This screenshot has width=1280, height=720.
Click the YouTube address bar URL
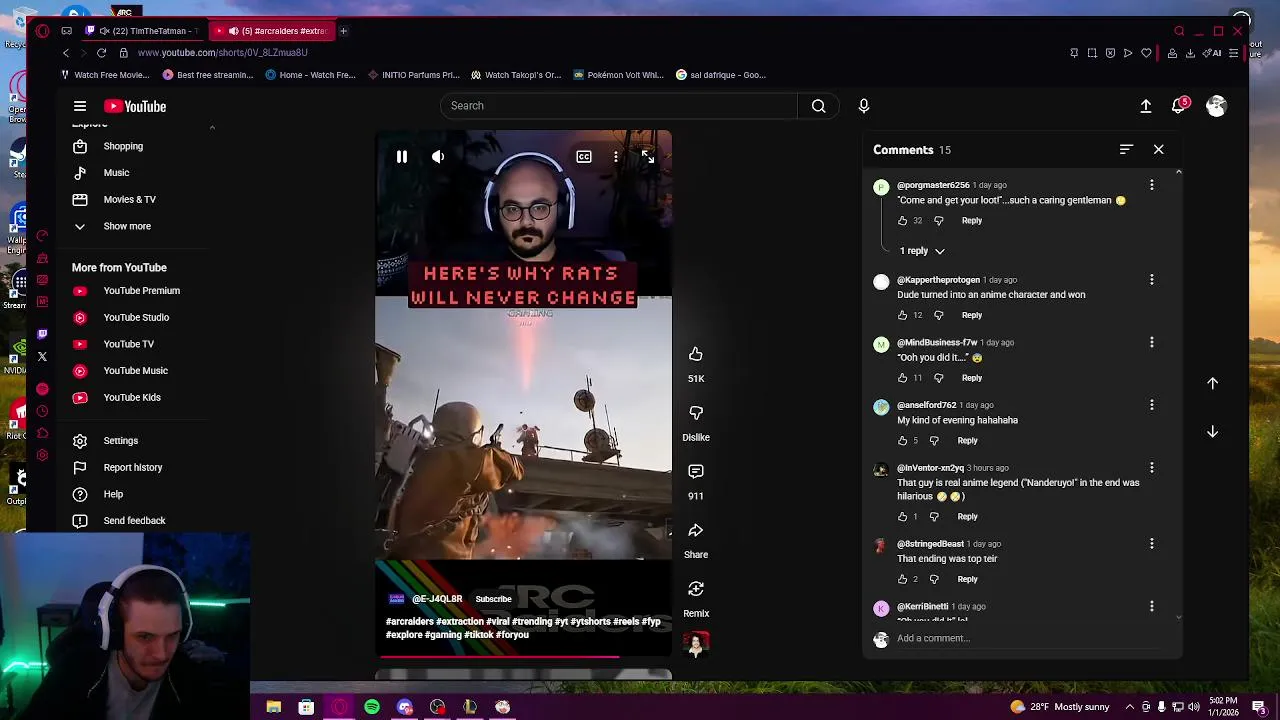pyautogui.click(x=222, y=53)
